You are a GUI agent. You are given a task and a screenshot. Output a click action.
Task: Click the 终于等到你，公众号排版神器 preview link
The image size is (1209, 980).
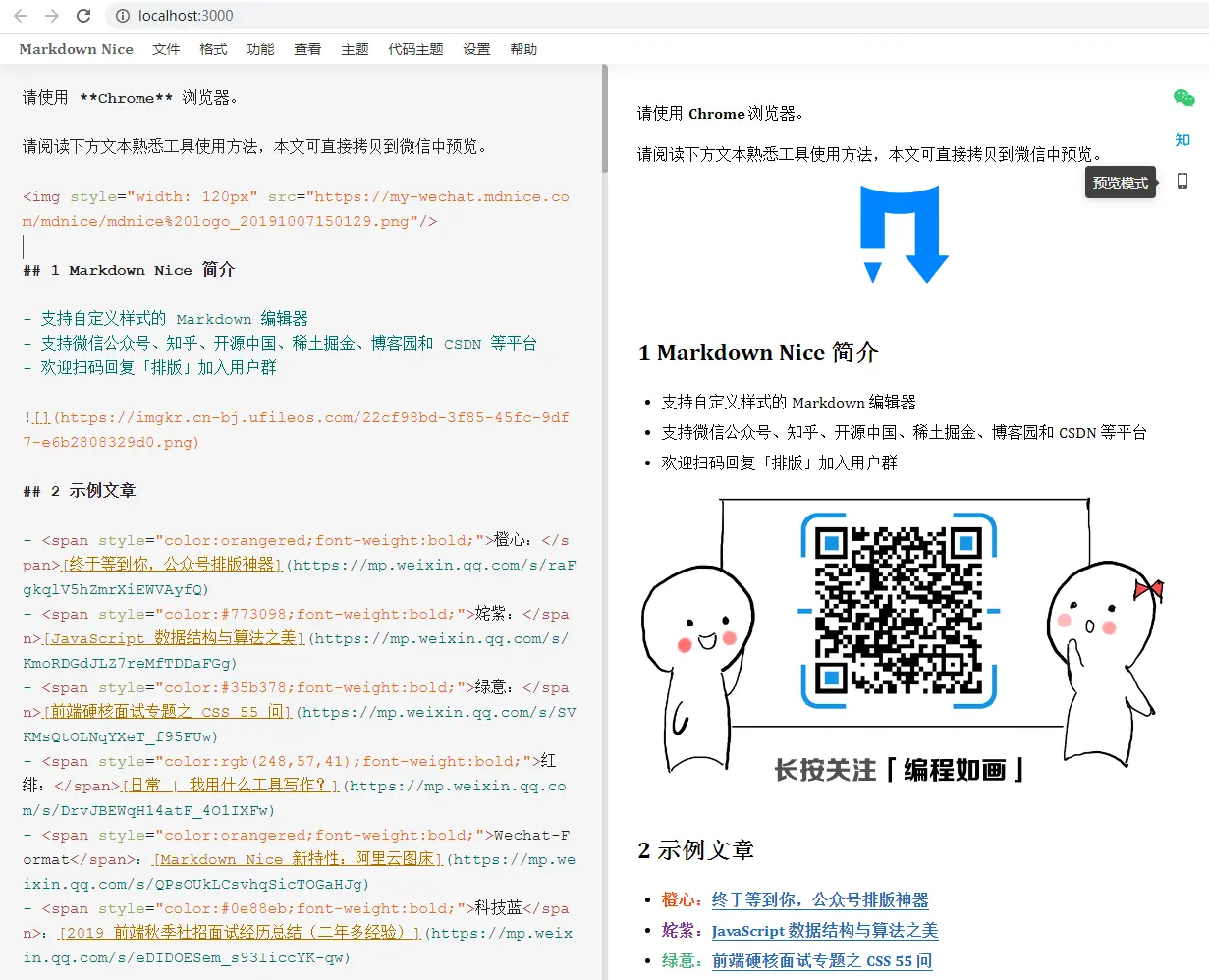pyautogui.click(x=820, y=899)
